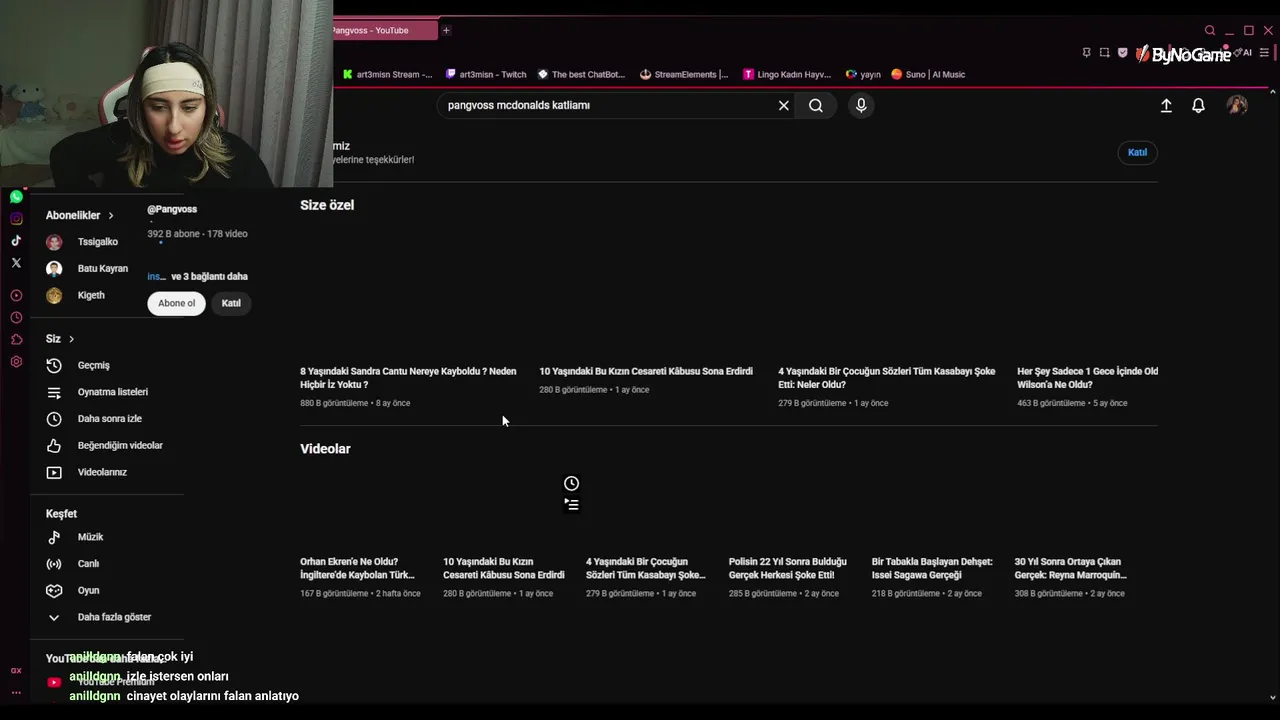Open the Extensions cube in the browser sidebar
The width and height of the screenshot is (1280, 720).
tap(16, 339)
